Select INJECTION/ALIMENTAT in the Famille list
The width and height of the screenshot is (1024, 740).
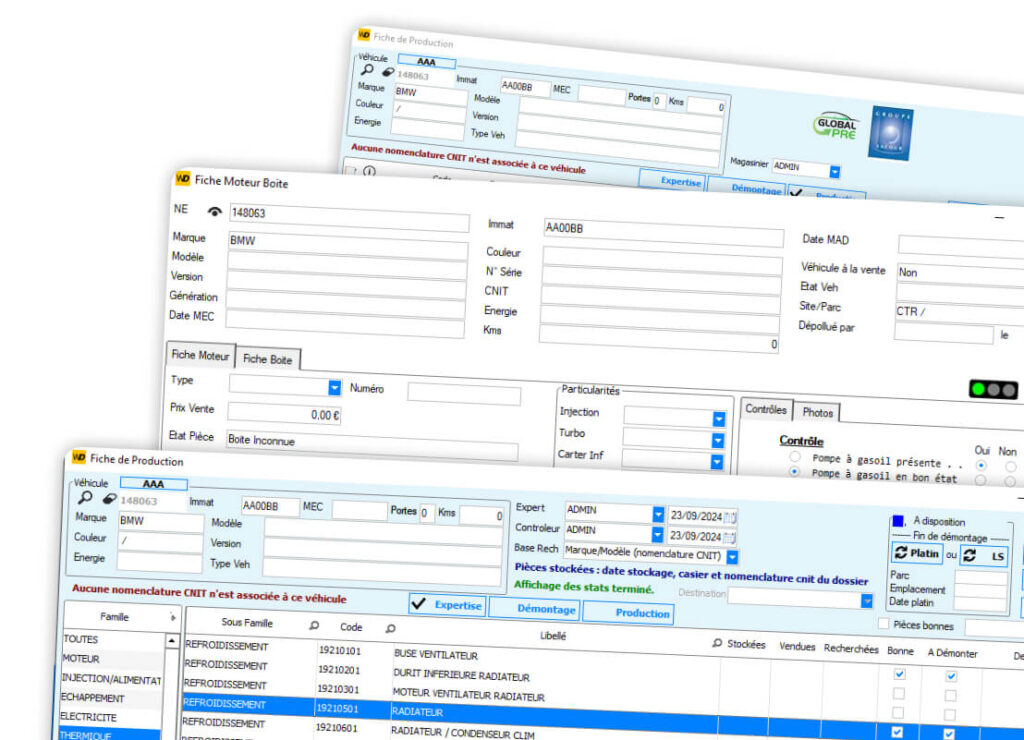pos(112,679)
